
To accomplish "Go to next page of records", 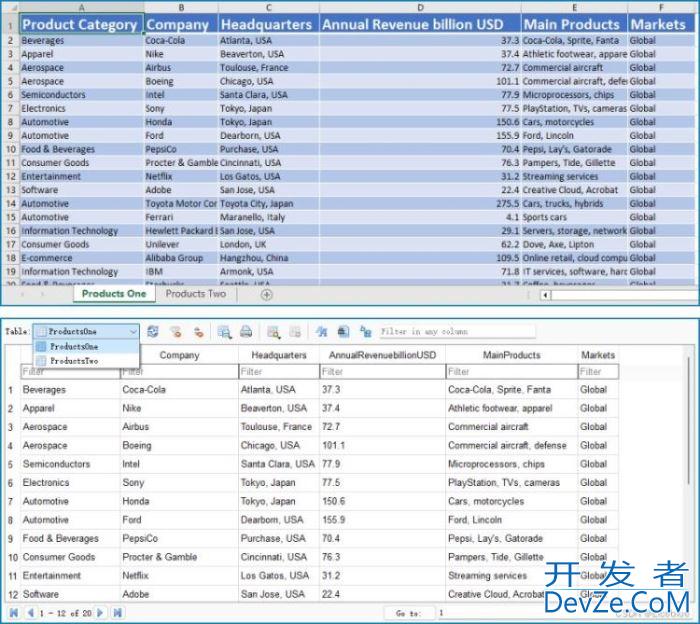I will (100, 613).
